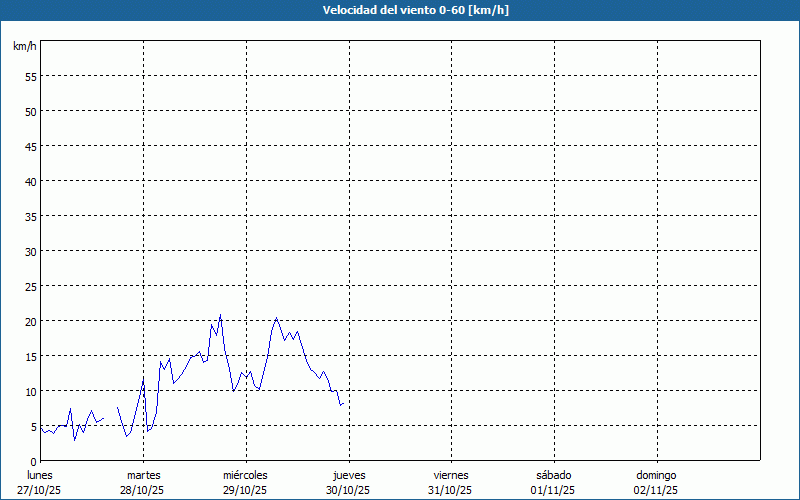800x500 pixels.
Task: Click the 20 value on the y-axis
Action: tap(30, 321)
